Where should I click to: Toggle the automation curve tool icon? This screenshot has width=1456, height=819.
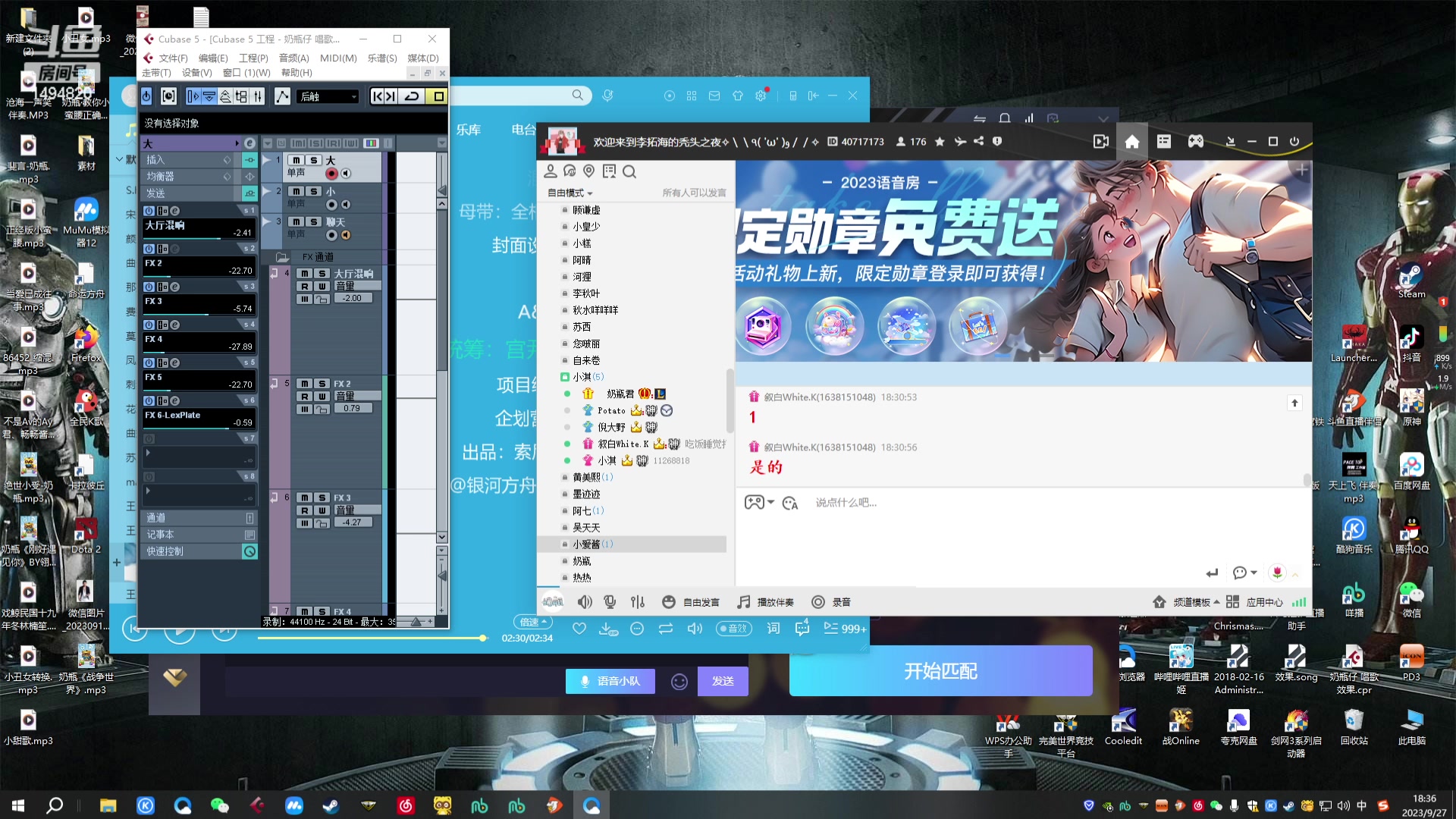pyautogui.click(x=282, y=96)
